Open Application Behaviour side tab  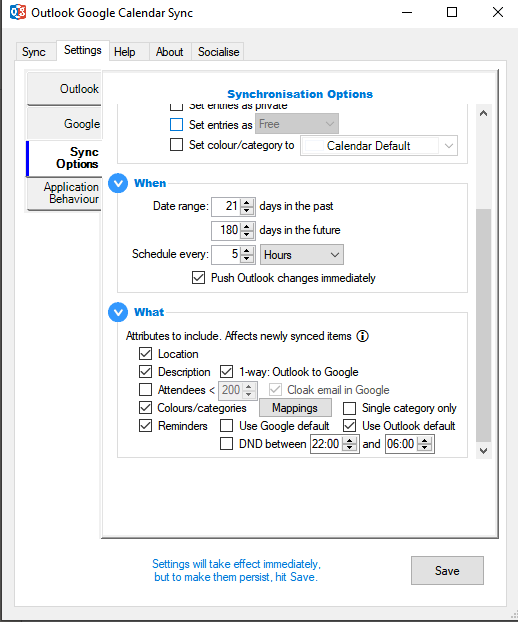coord(65,193)
